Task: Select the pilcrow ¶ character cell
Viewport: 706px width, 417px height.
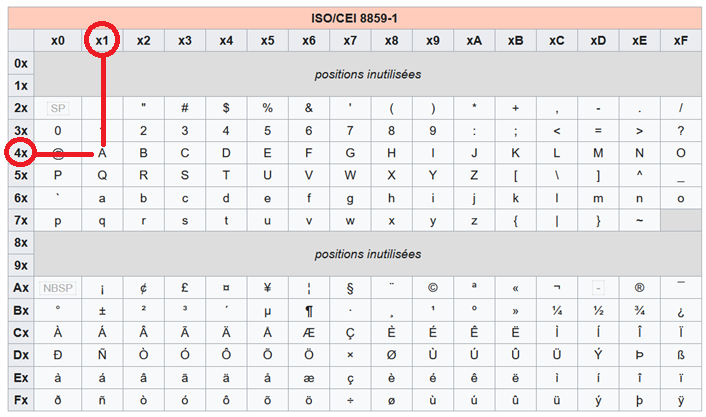Action: (x=309, y=310)
